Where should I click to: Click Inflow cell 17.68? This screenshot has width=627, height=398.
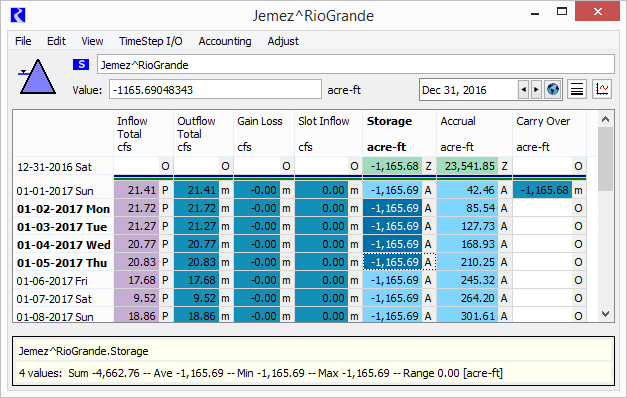tap(137, 280)
